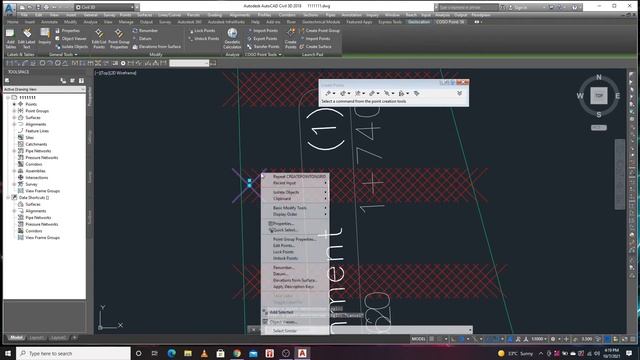Expand the Create Points dialog chevron
The image size is (640, 360).
pos(459,93)
